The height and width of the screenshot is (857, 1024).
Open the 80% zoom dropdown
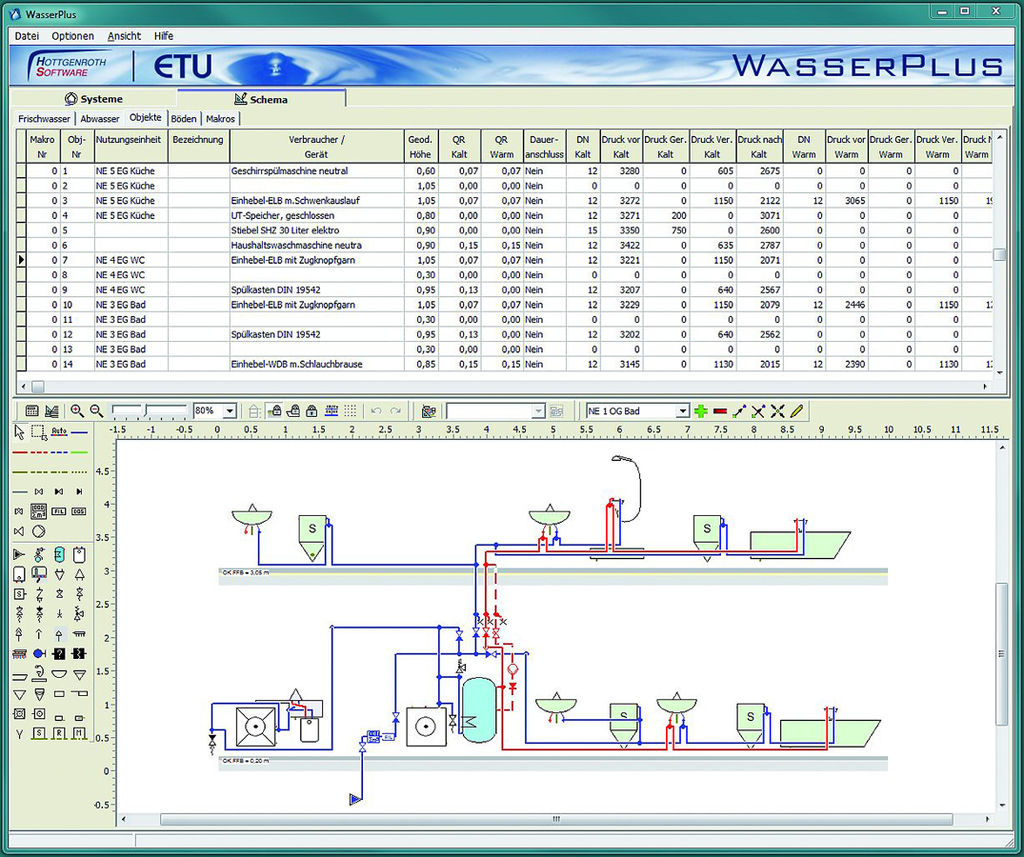229,411
